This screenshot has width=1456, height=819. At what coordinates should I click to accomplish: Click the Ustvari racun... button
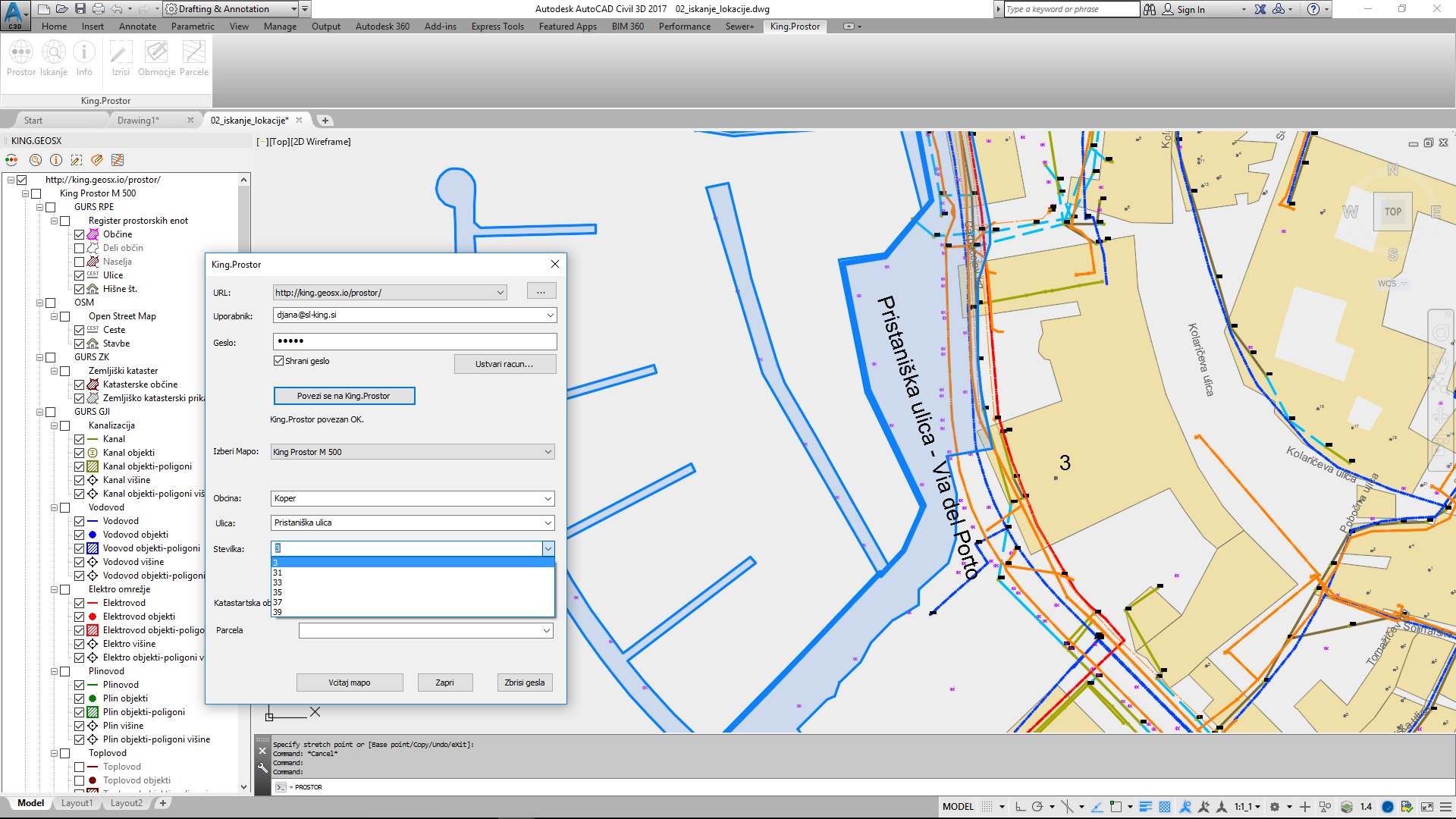[x=505, y=364]
